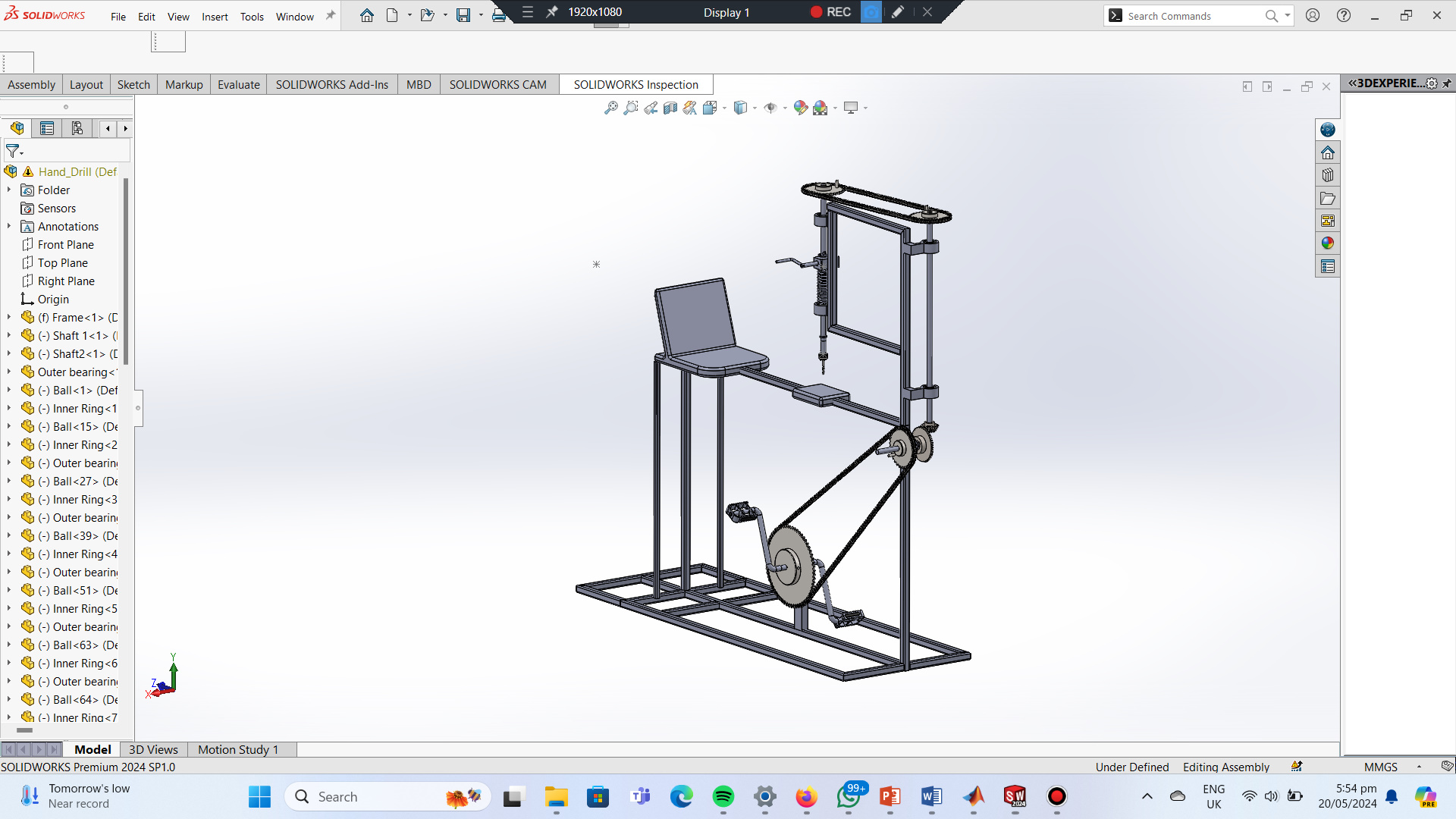The height and width of the screenshot is (819, 1456).
Task: Click the Zoom to Area icon
Action: (x=630, y=108)
